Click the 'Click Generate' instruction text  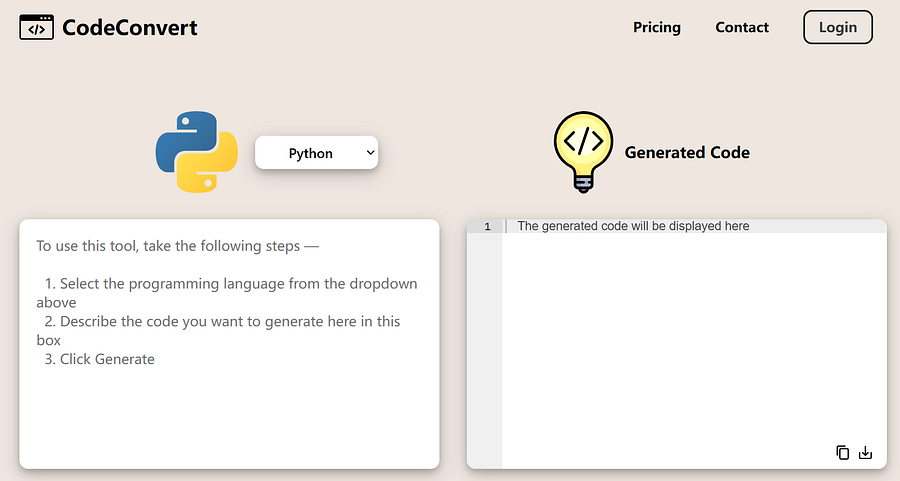(99, 359)
